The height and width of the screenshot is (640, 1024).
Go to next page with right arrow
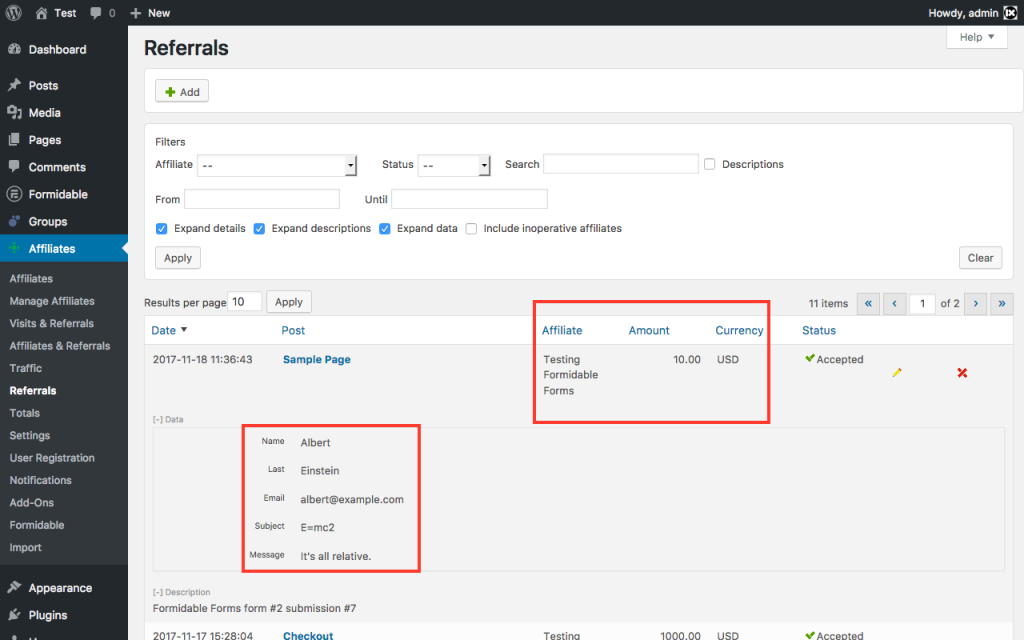tap(975, 303)
